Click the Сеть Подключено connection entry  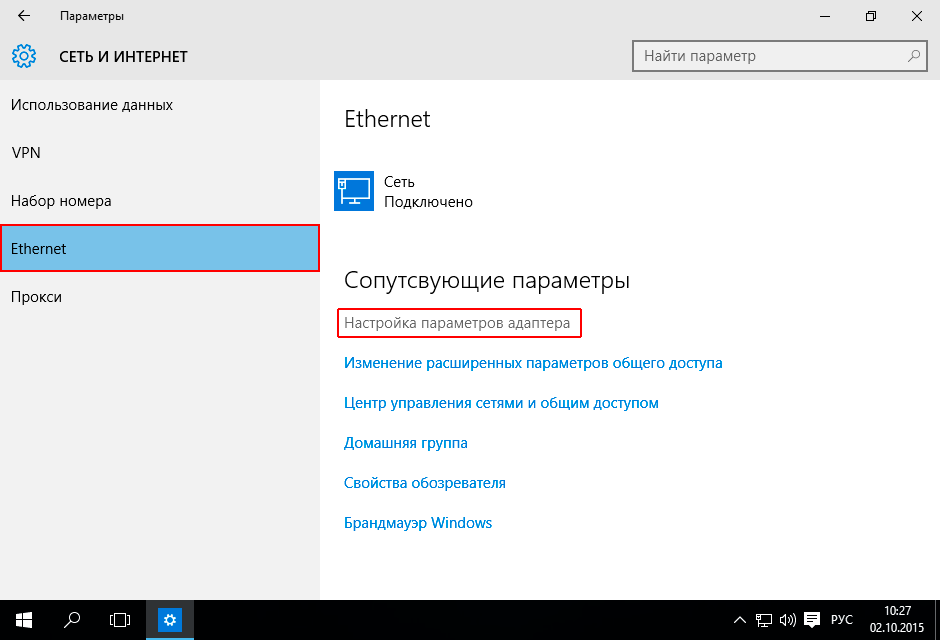pos(403,191)
